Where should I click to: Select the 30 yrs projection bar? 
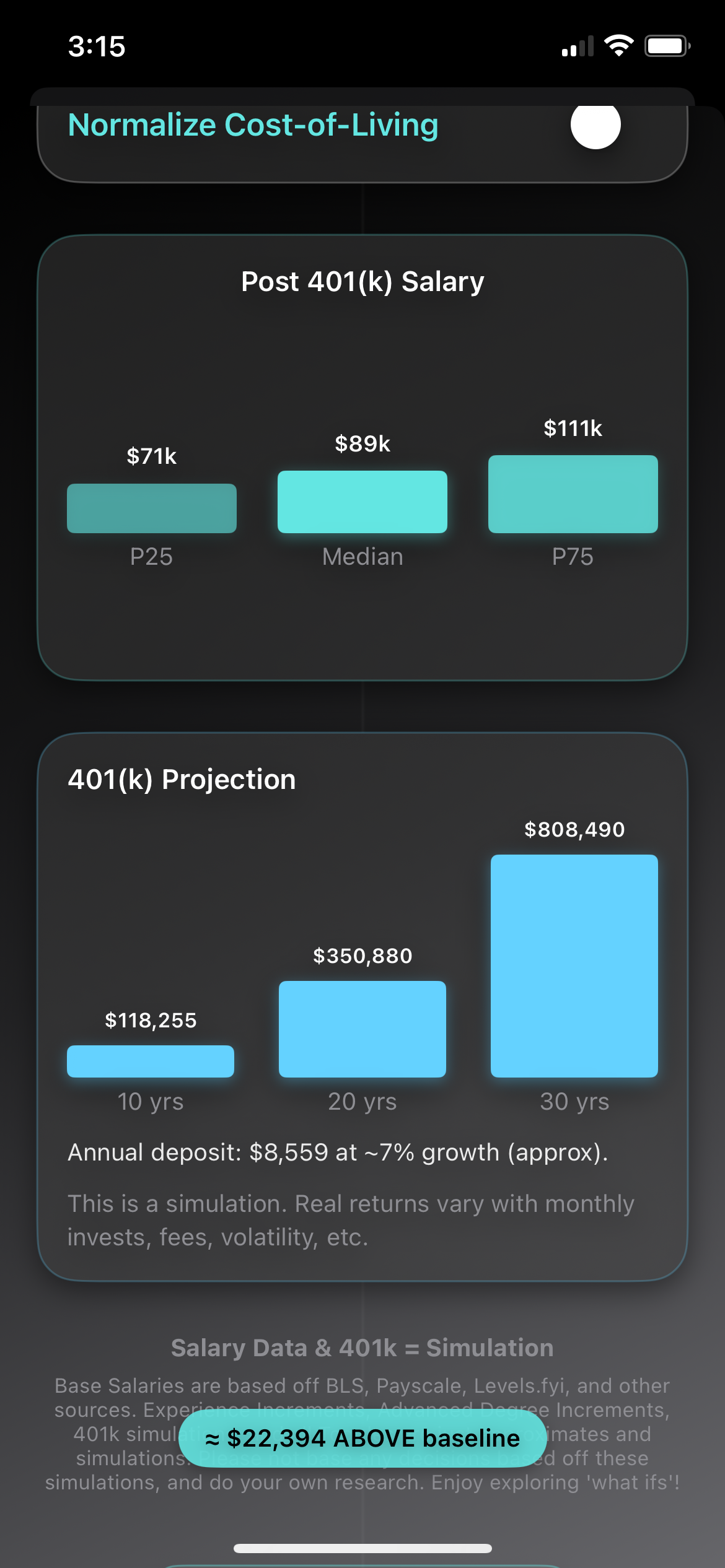click(574, 966)
